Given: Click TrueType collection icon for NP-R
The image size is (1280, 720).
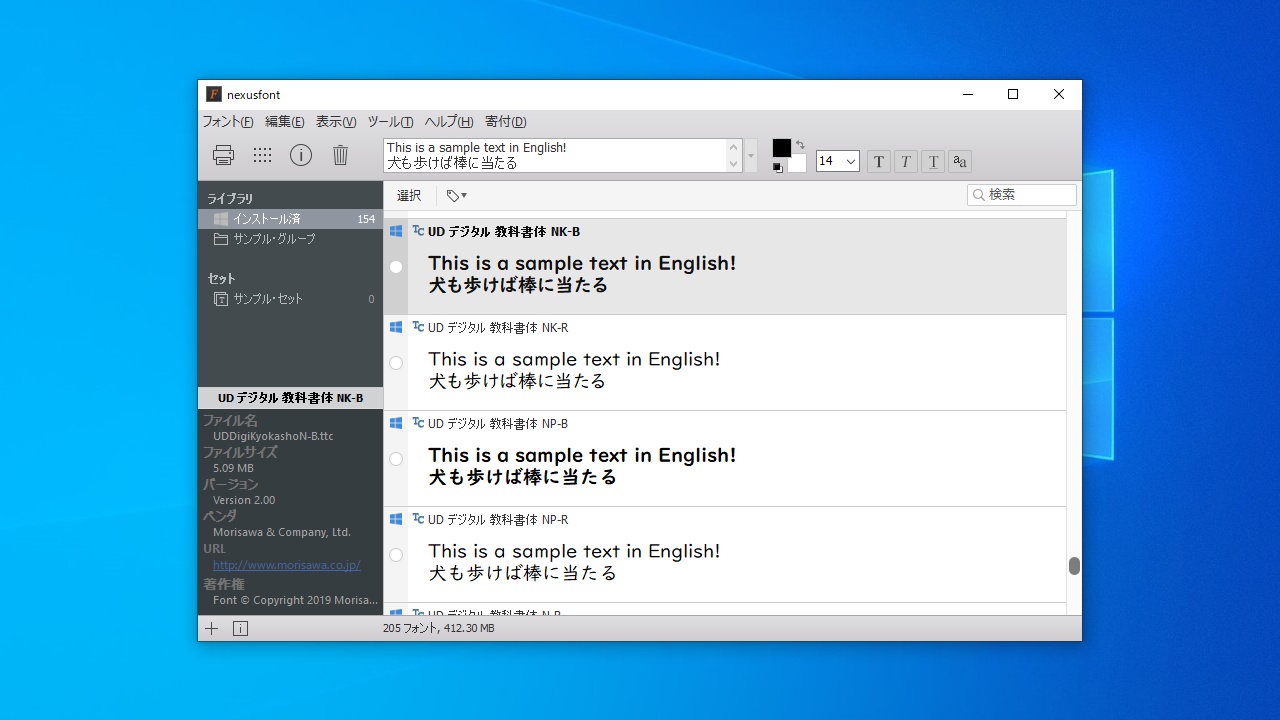Looking at the screenshot, I should [418, 519].
